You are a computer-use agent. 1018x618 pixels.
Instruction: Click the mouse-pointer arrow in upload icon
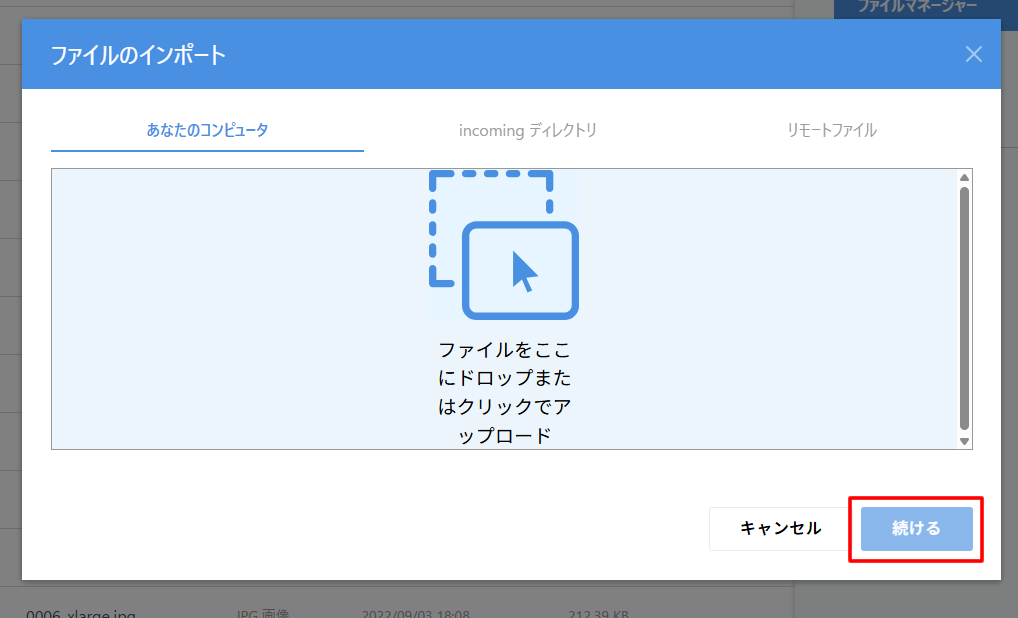coord(524,272)
